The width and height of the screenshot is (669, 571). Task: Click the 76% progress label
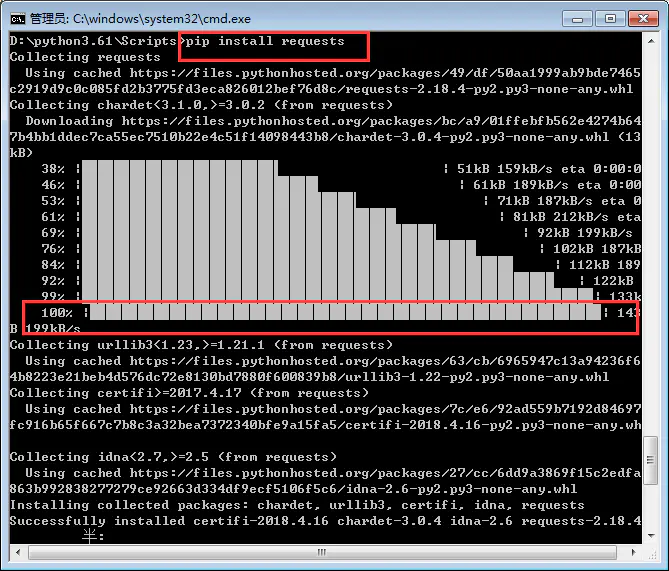(x=53, y=249)
